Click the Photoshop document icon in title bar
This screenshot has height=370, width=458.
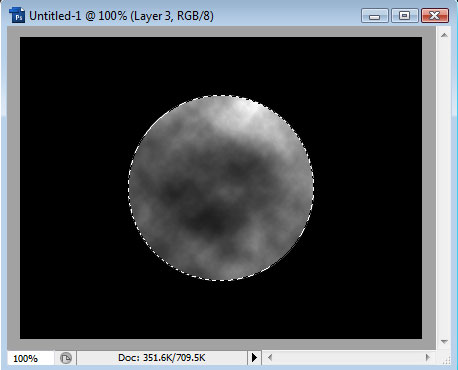click(17, 15)
